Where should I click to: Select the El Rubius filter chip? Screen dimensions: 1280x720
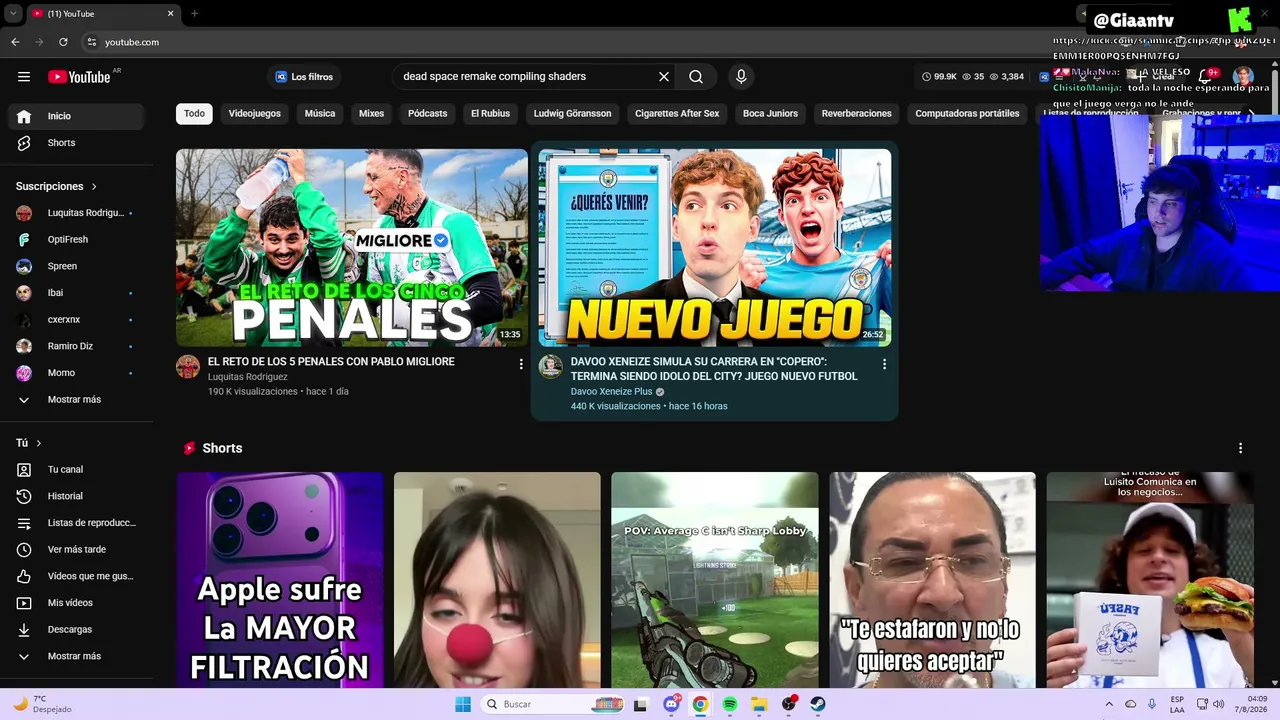(491, 114)
